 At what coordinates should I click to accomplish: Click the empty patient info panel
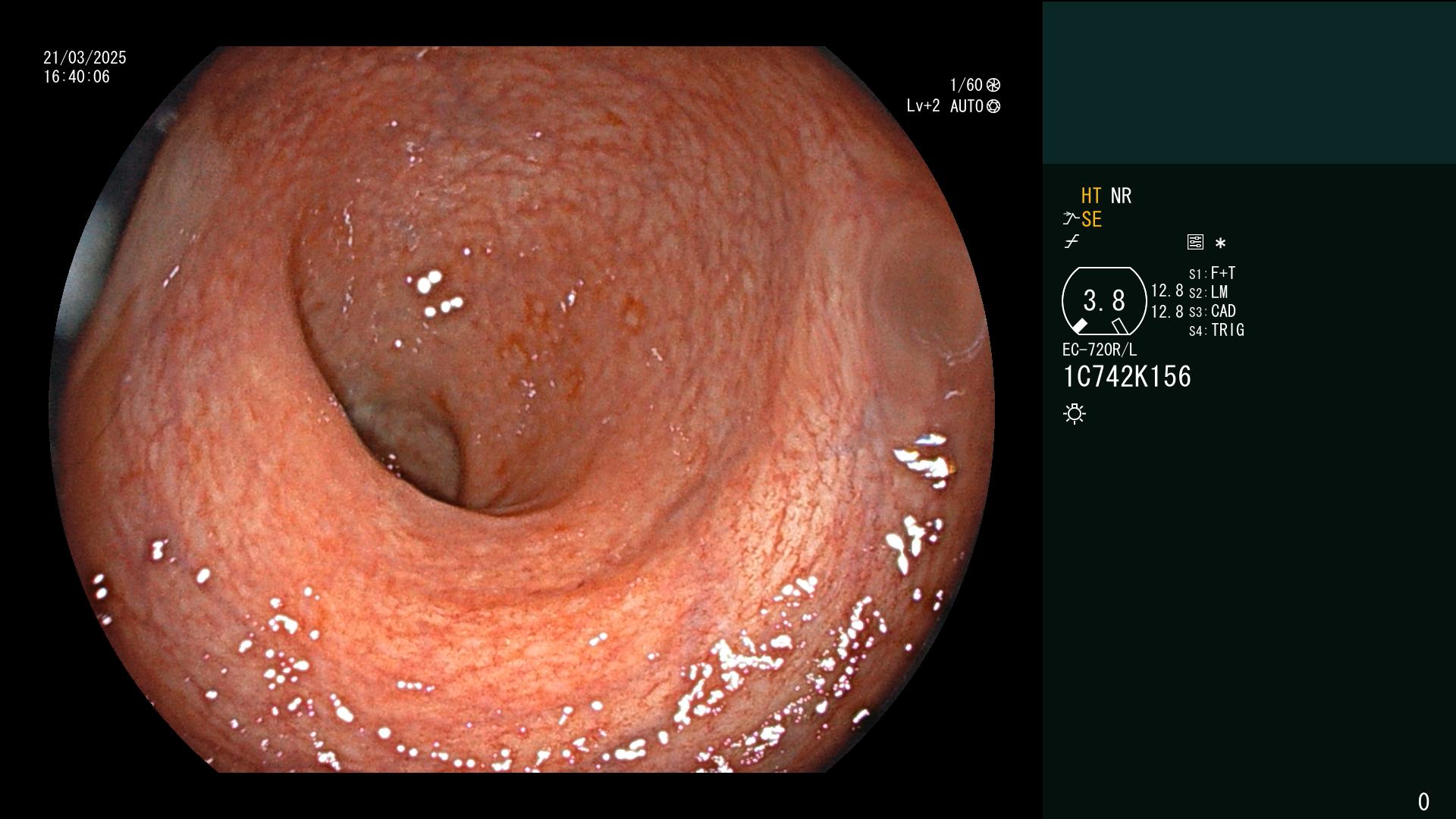coord(1249,83)
